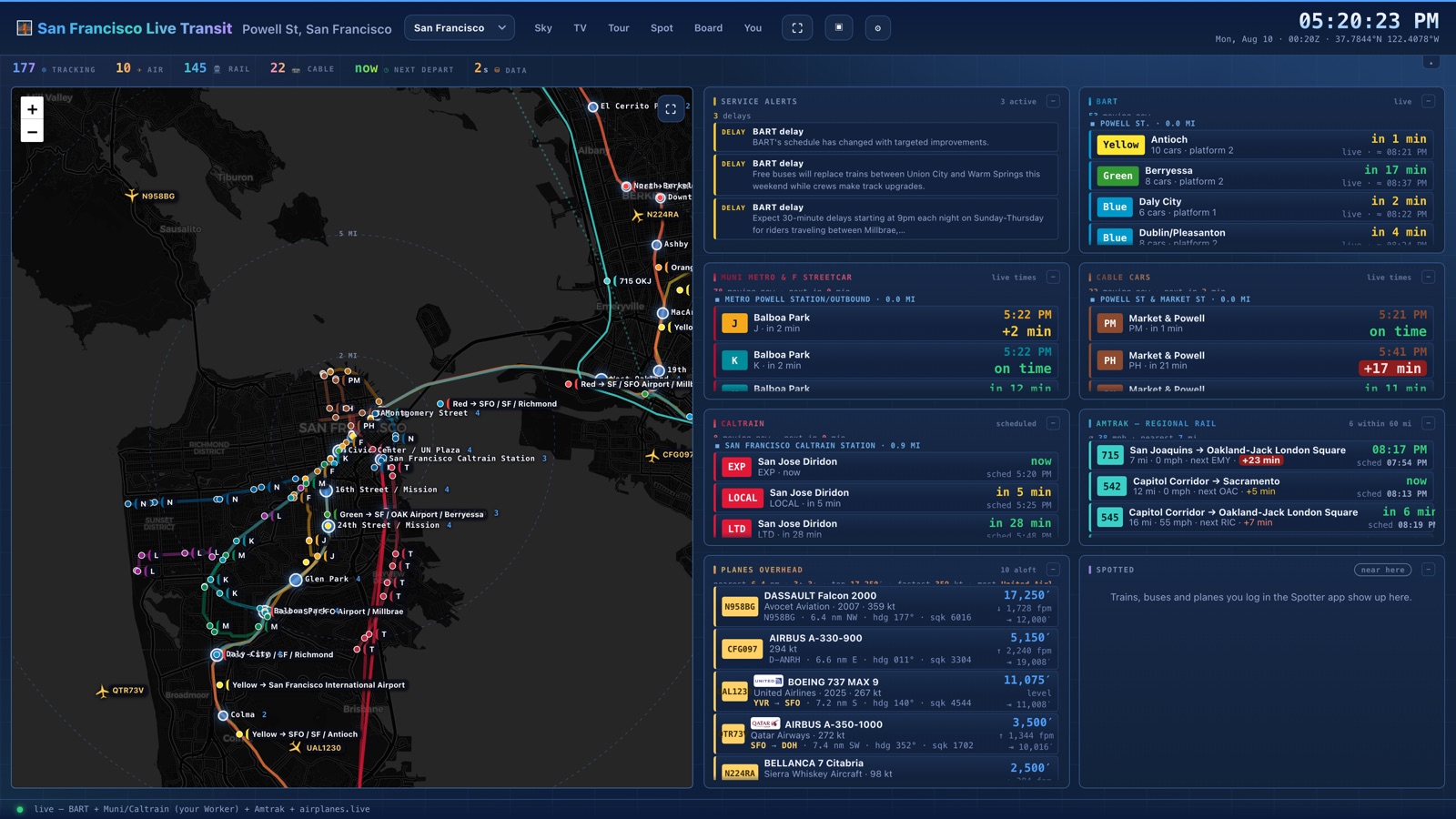Image resolution: width=1456 pixels, height=819 pixels.
Task: Open the Spot tab
Action: [x=662, y=28]
